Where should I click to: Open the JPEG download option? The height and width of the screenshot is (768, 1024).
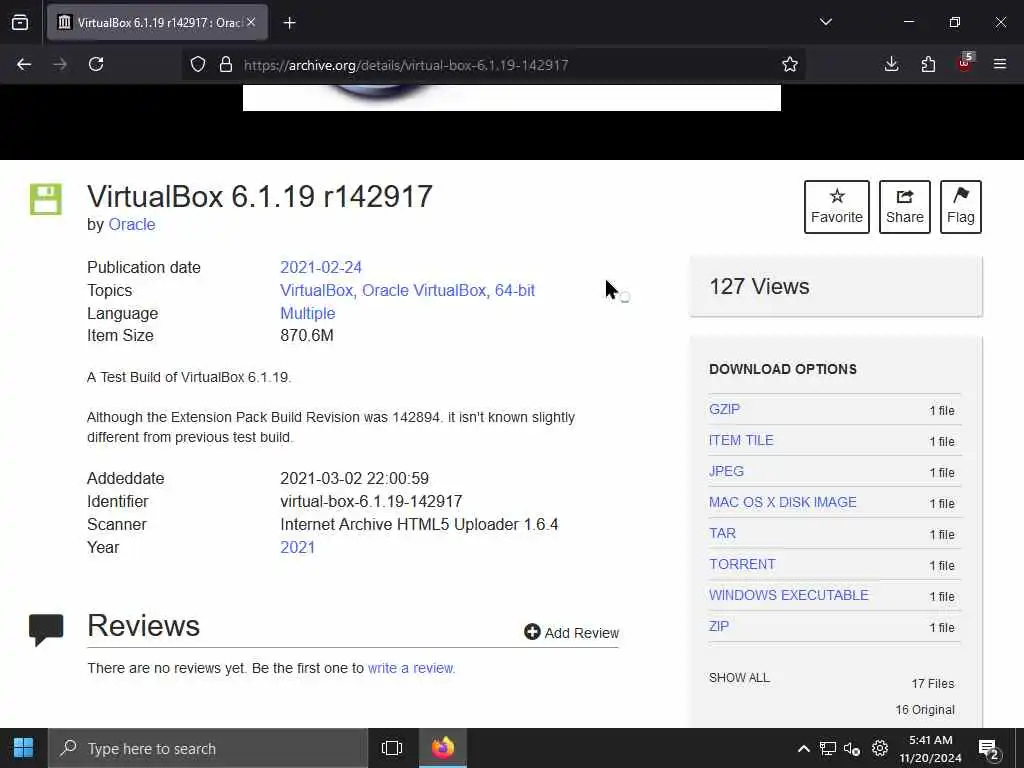click(726, 472)
